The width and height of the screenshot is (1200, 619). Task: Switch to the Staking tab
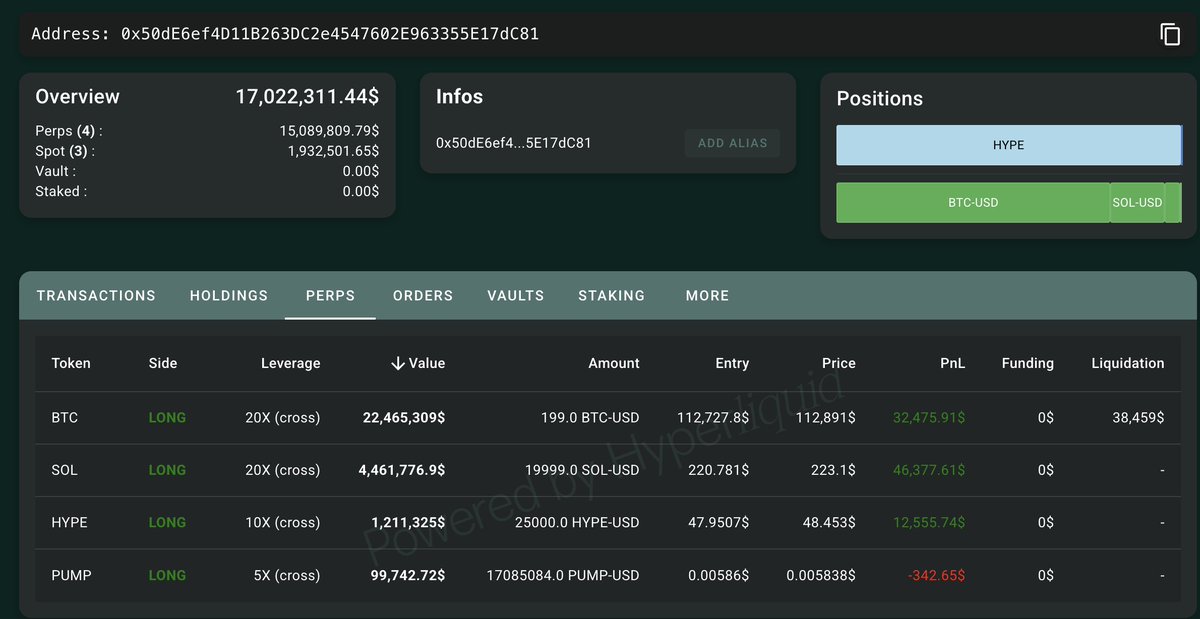[611, 296]
